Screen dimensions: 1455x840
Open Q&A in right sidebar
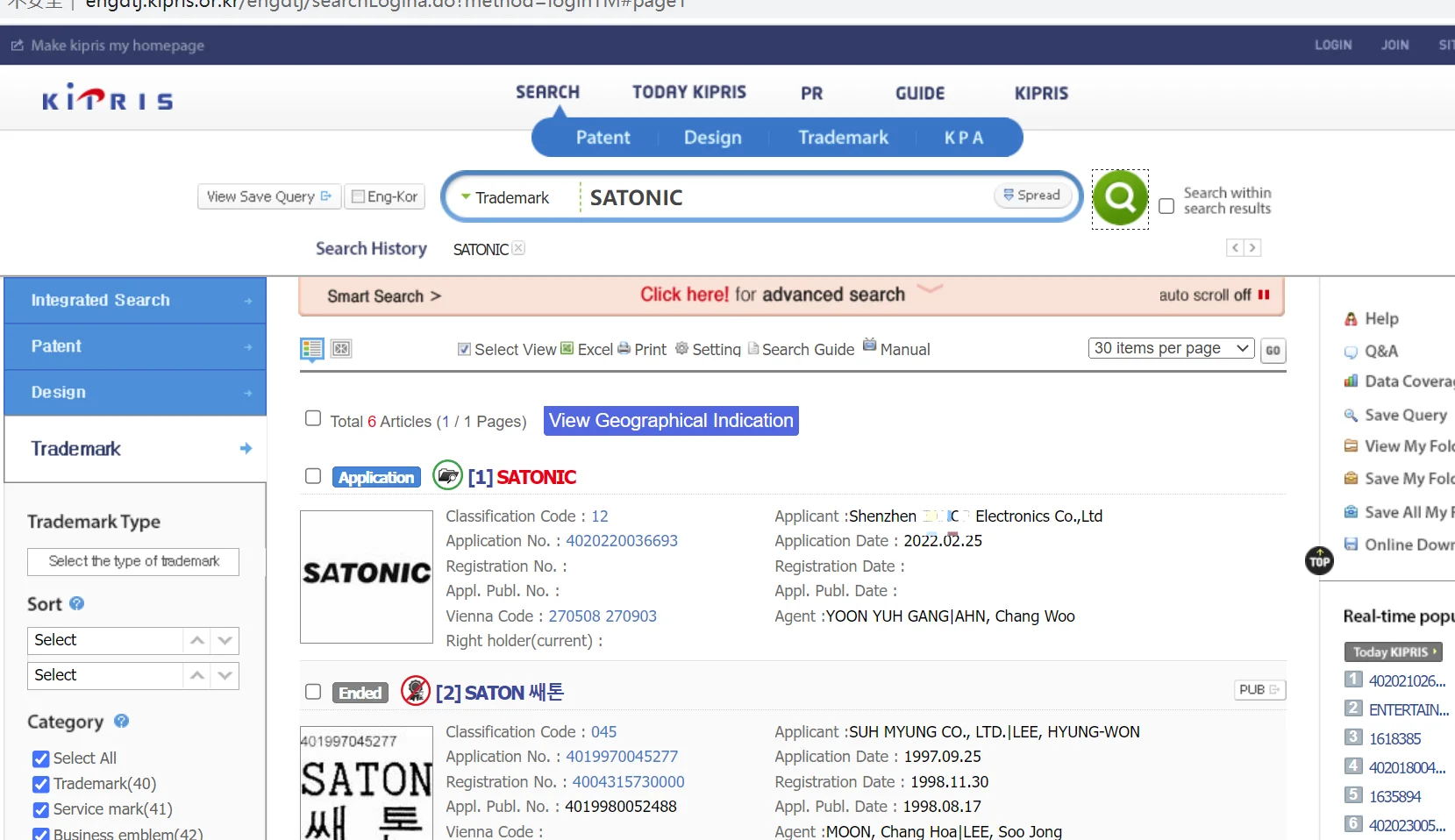coord(1372,351)
